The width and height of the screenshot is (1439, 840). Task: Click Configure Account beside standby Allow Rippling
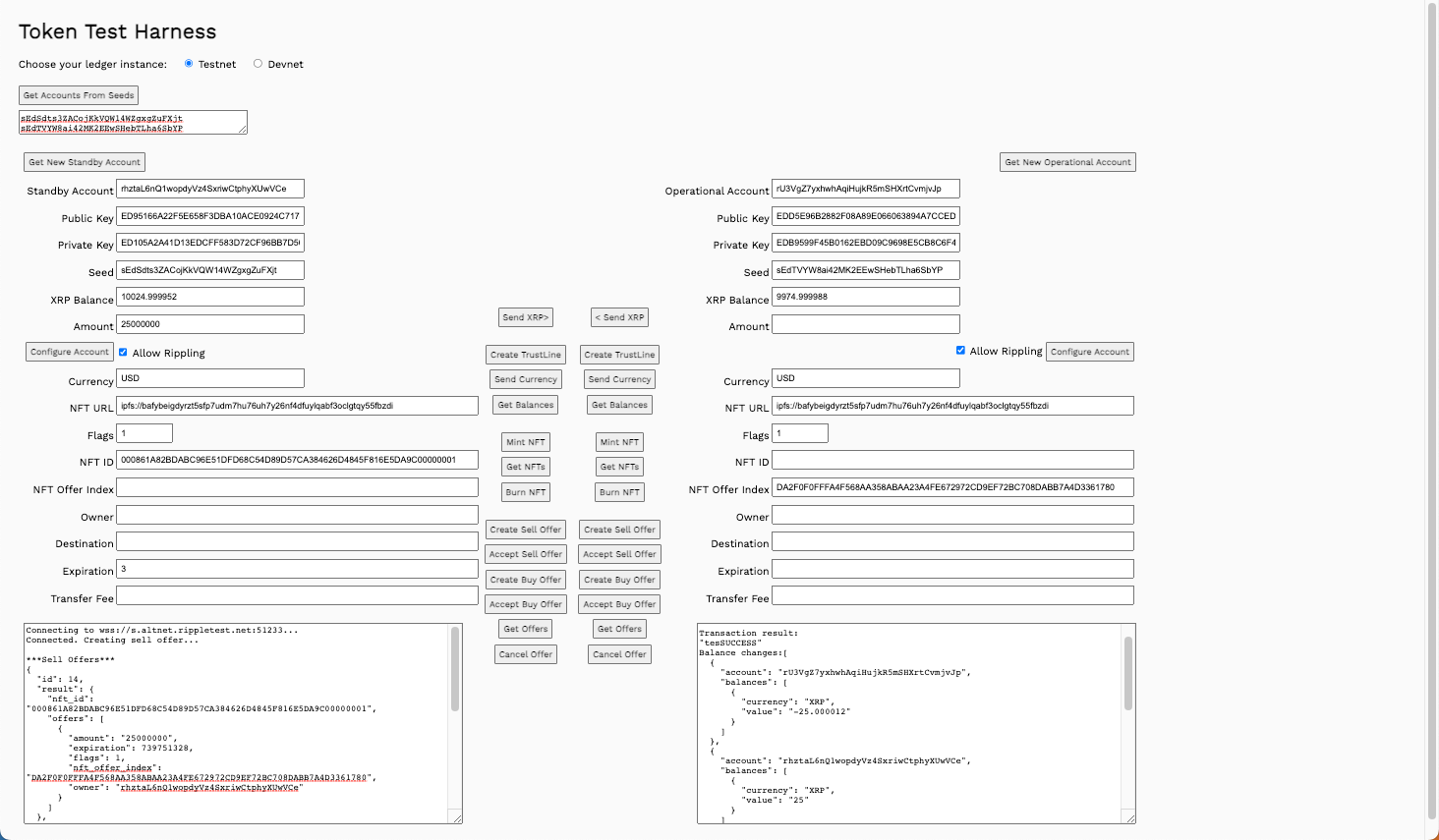coord(69,352)
